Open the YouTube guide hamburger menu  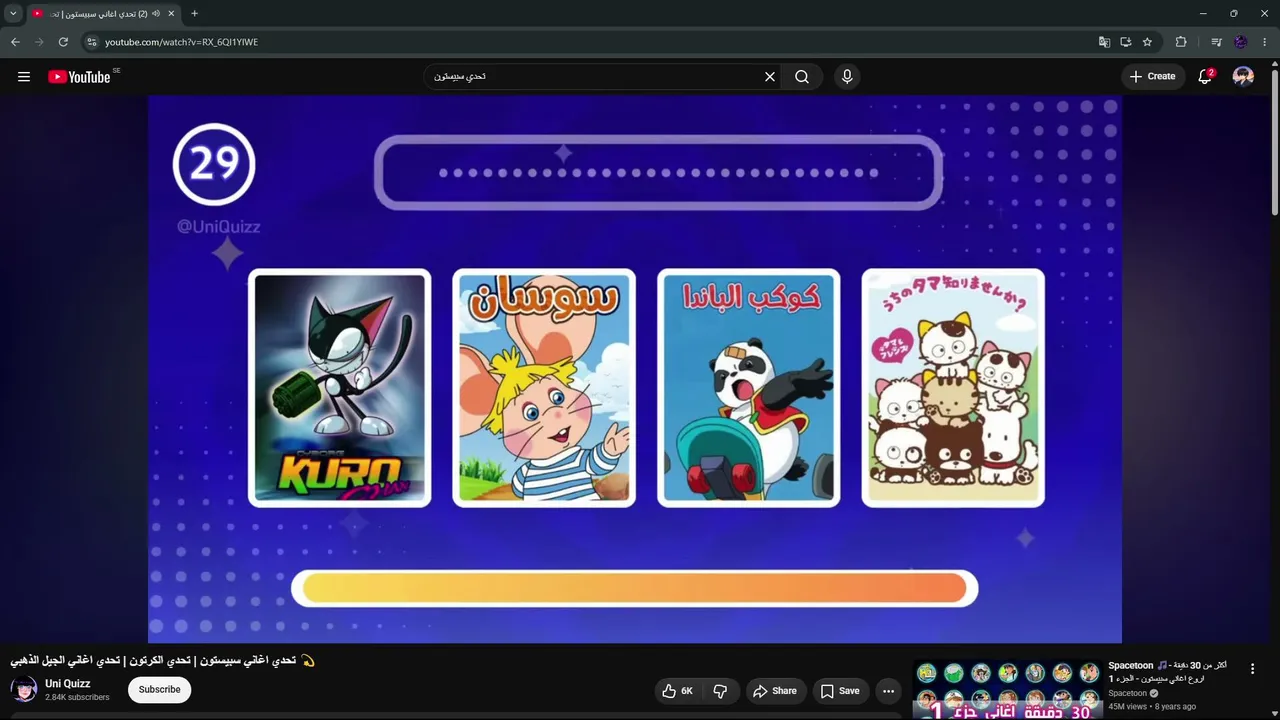[24, 77]
